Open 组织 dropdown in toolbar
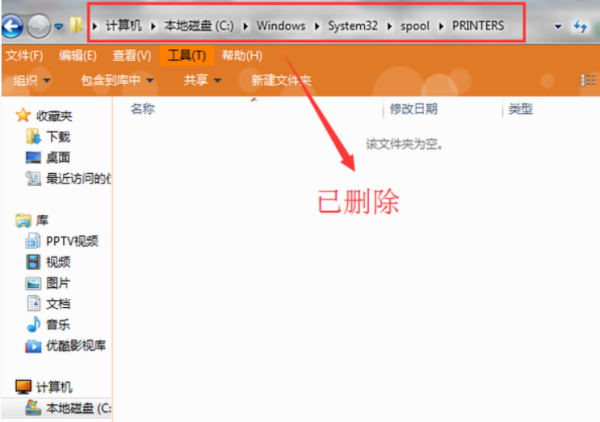 tap(32, 80)
